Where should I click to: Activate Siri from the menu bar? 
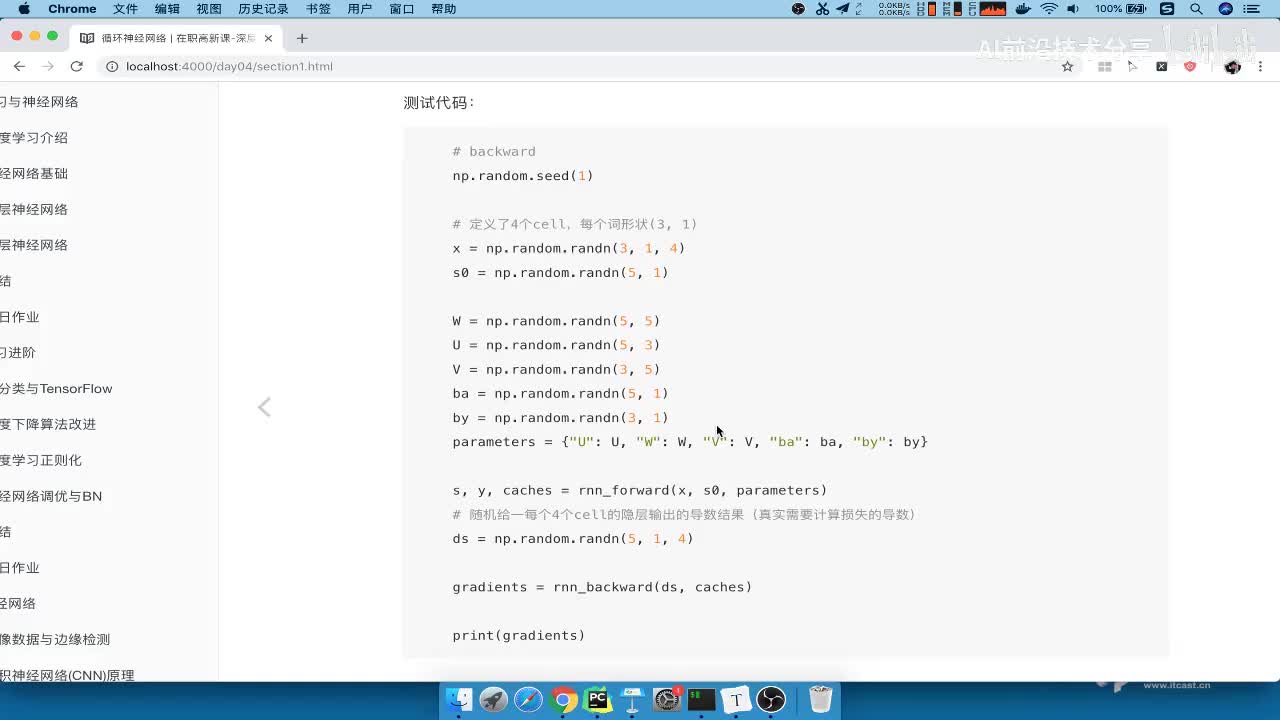[1225, 9]
